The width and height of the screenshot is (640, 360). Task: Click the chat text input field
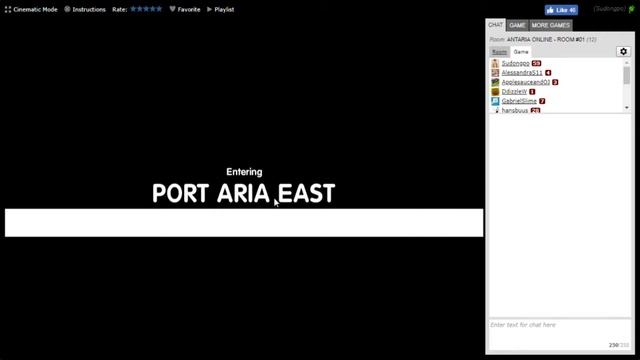[x=560, y=334]
